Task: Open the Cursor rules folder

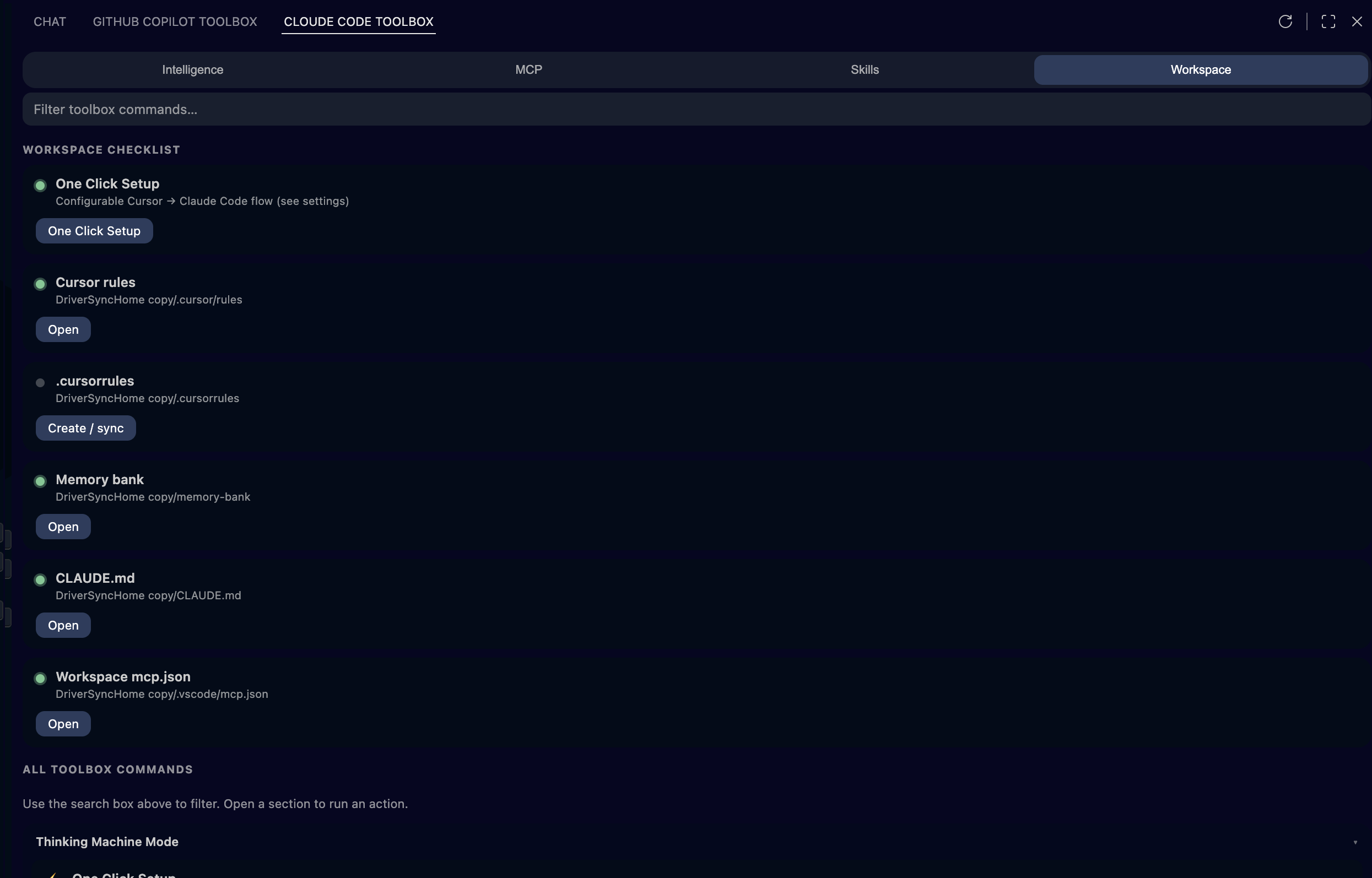Action: point(63,329)
